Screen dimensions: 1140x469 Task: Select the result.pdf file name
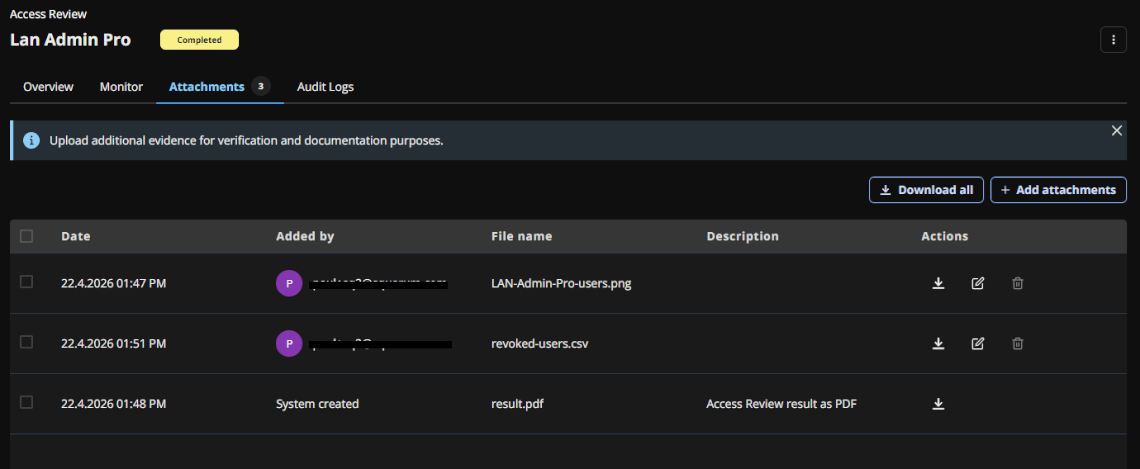point(518,404)
